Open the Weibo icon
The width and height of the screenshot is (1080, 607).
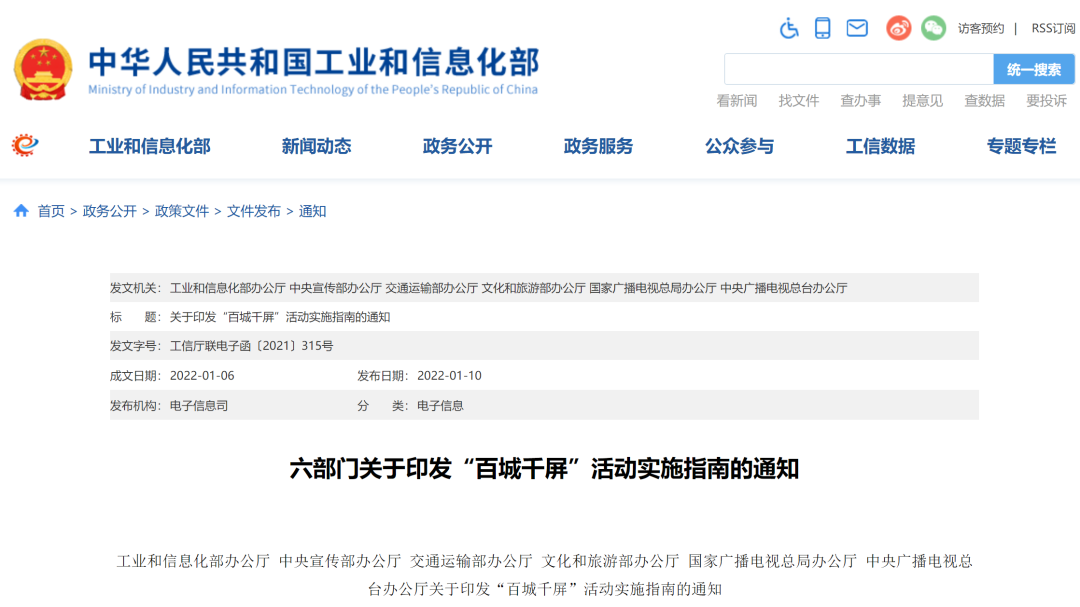(x=899, y=28)
